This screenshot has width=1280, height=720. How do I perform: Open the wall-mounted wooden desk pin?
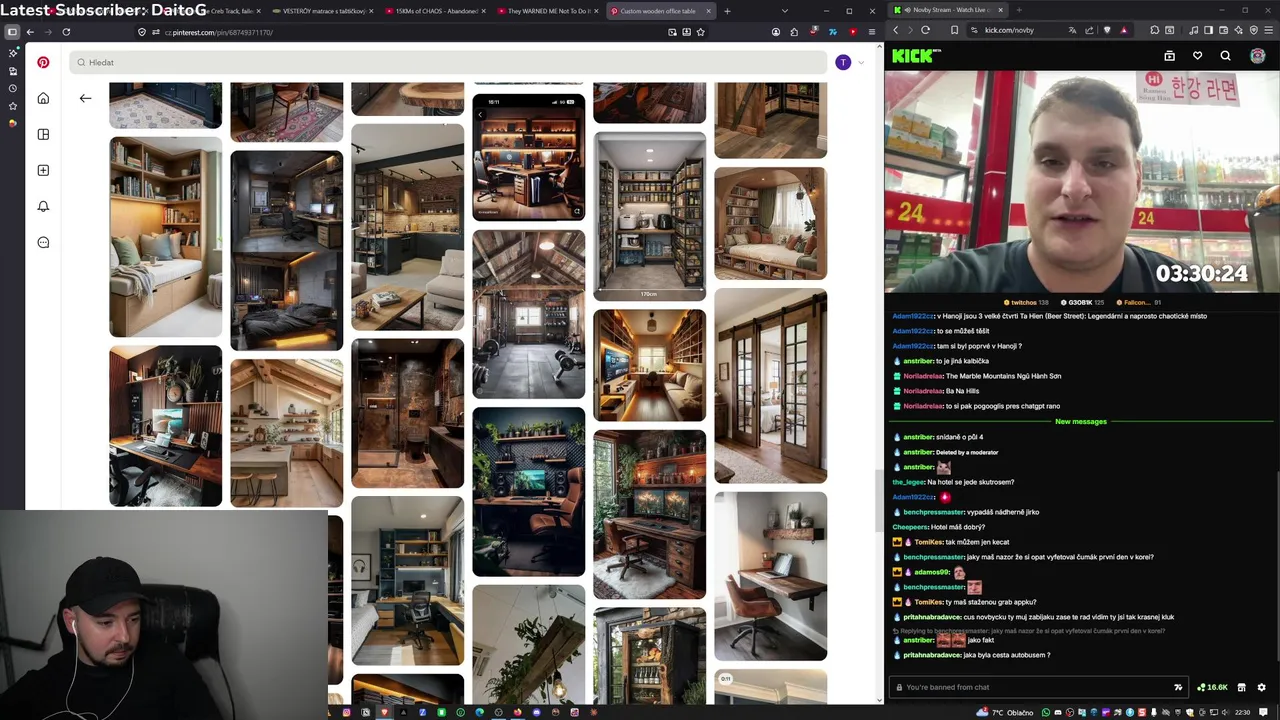coord(770,576)
